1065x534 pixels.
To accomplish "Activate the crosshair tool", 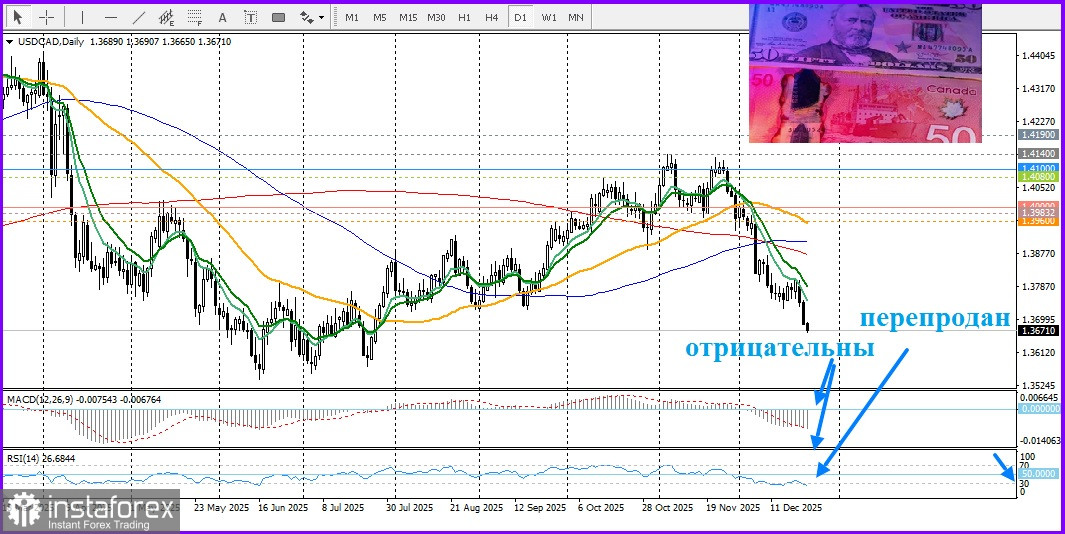I will pyautogui.click(x=46, y=17).
